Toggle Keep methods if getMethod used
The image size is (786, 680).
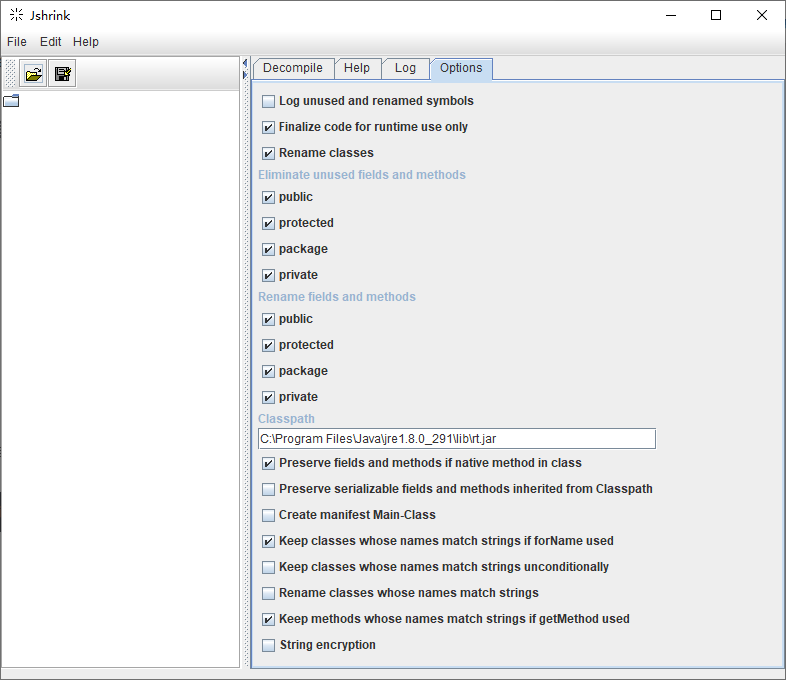pyautogui.click(x=269, y=620)
